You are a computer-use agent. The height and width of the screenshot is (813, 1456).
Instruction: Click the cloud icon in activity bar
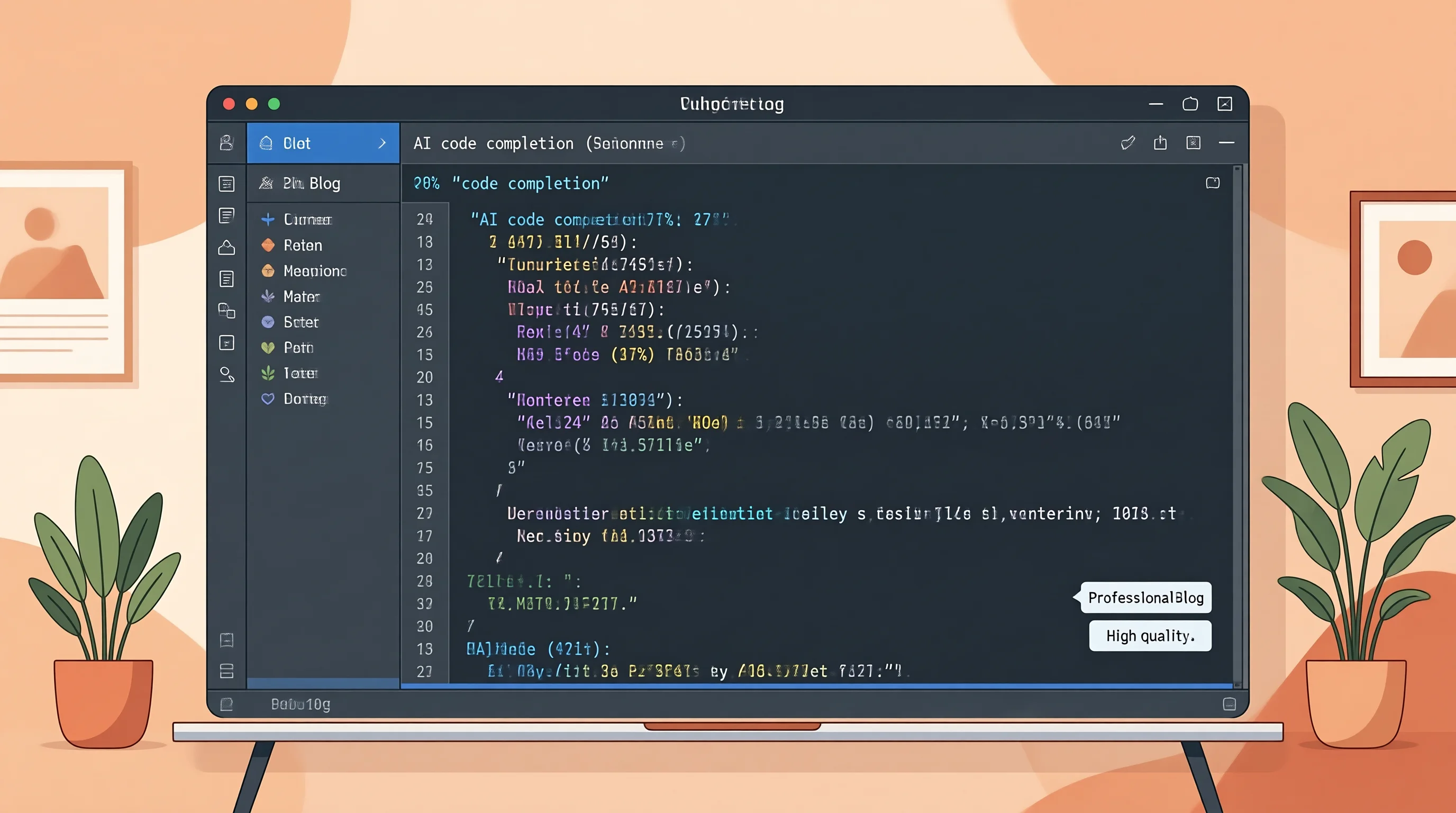click(x=226, y=248)
